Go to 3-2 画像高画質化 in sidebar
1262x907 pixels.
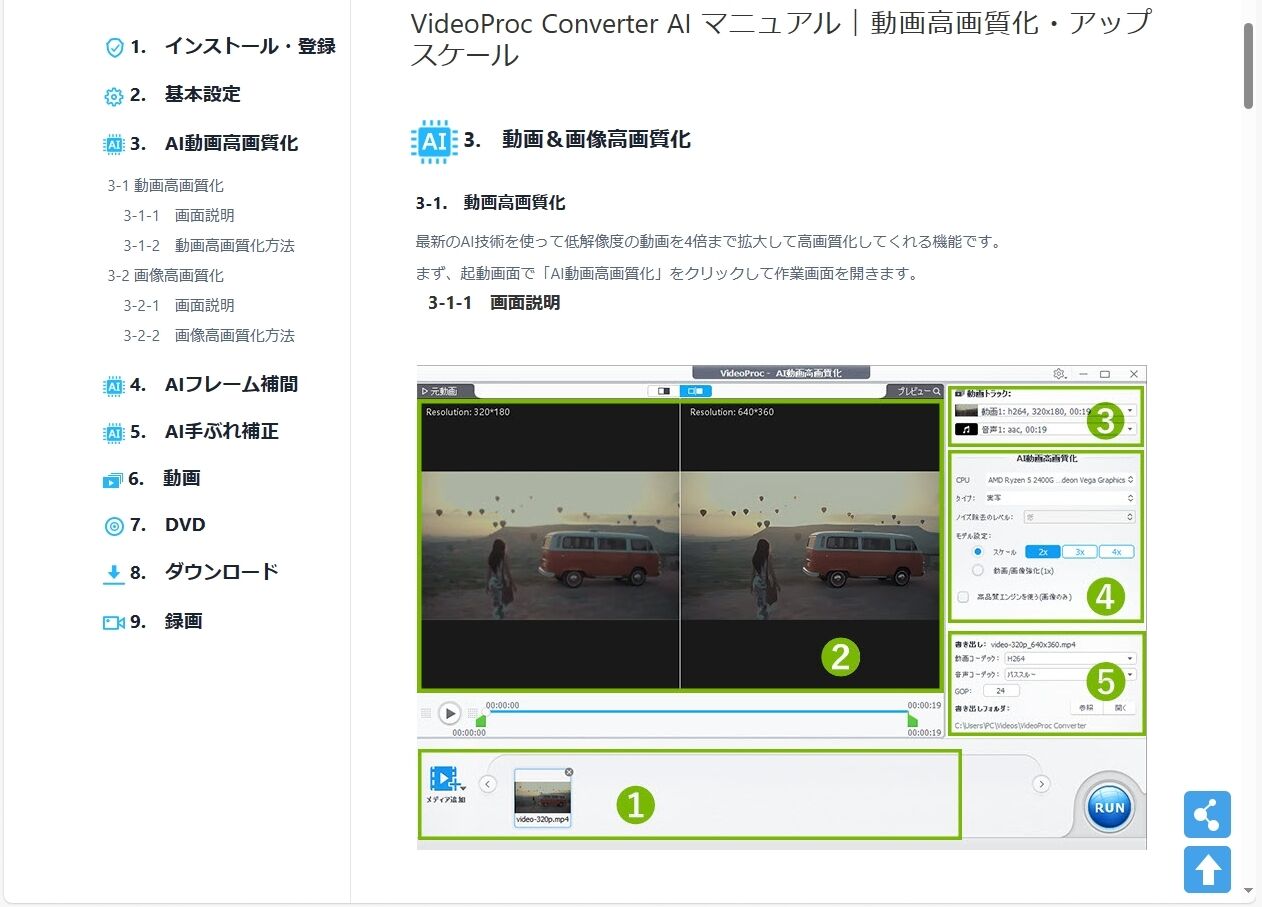point(166,275)
